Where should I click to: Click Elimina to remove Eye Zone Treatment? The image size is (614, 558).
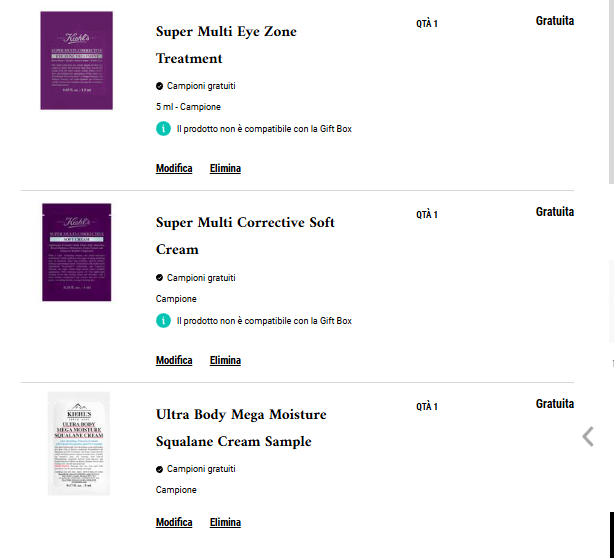click(x=225, y=168)
